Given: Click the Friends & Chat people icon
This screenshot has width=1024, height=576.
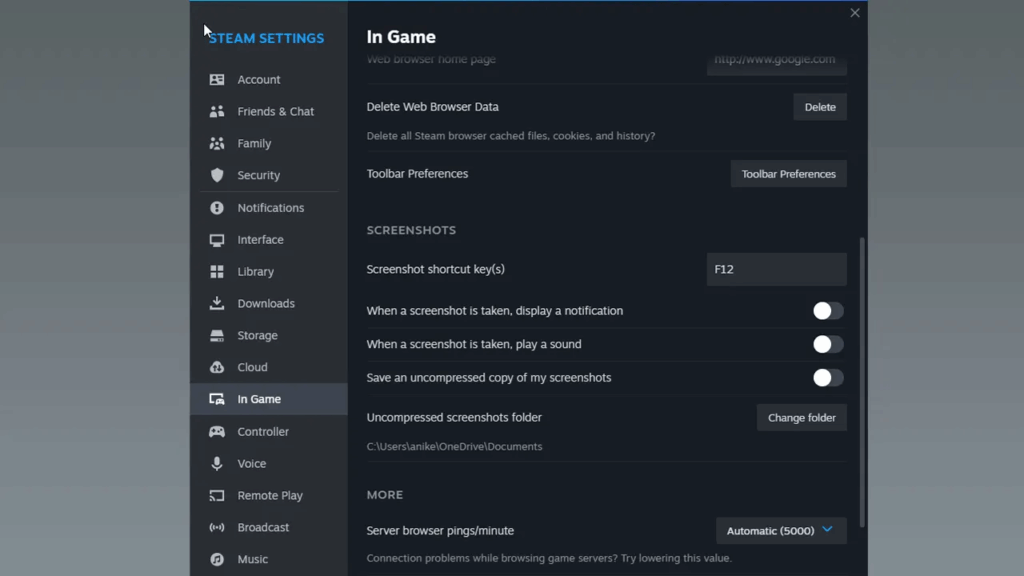Looking at the screenshot, I should tap(217, 112).
